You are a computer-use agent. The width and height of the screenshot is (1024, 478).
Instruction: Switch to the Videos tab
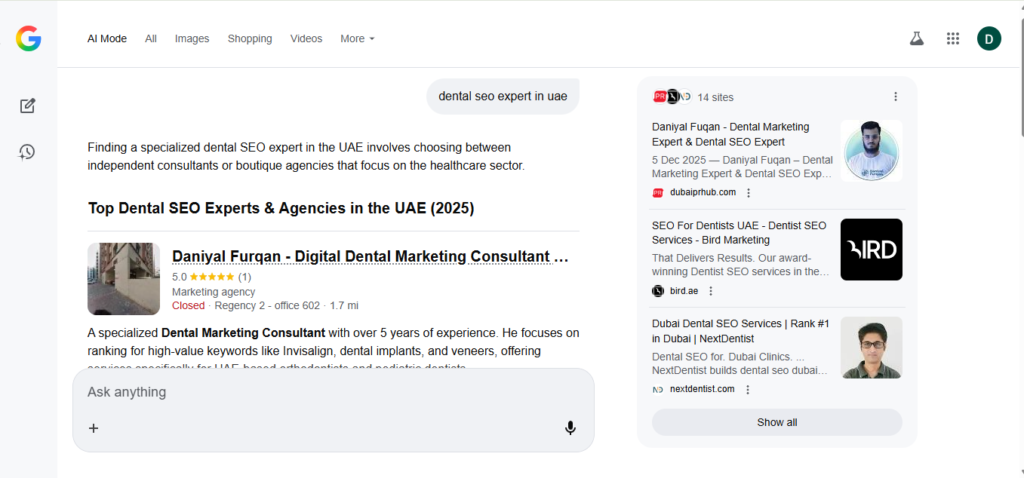(306, 39)
